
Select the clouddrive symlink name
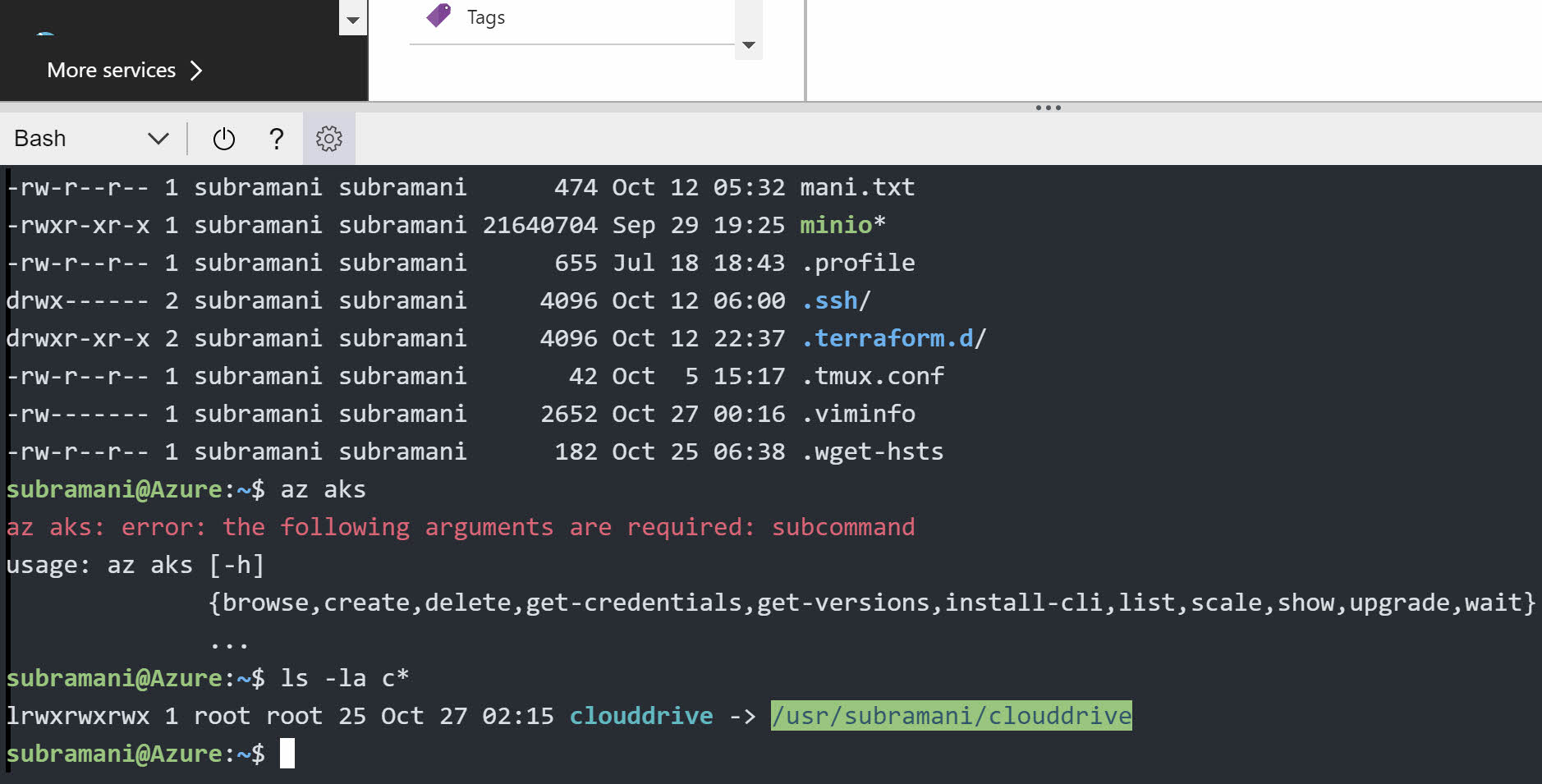click(640, 715)
